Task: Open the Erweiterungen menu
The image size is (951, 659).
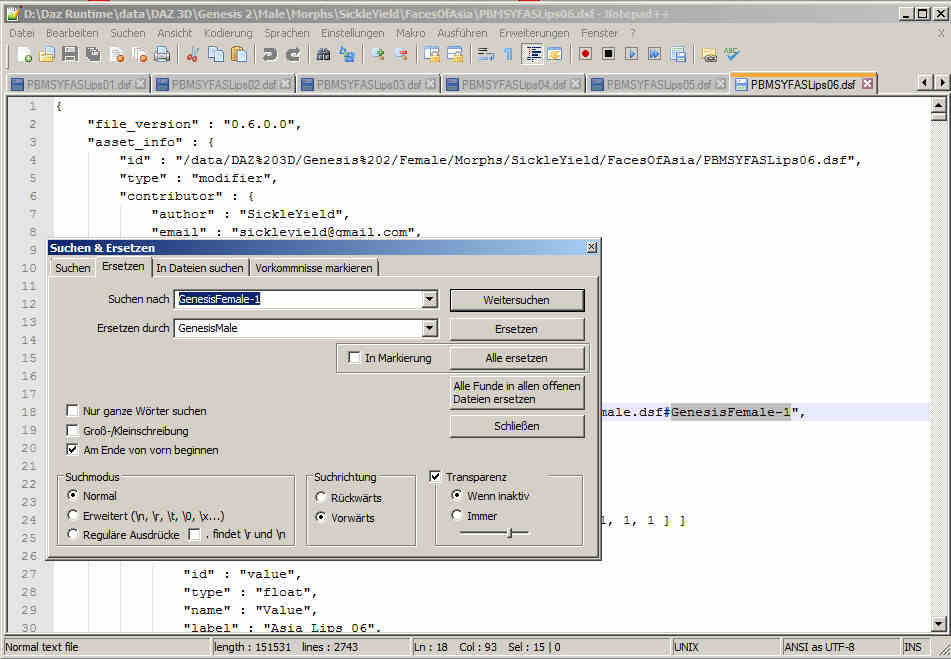Action: 534,33
